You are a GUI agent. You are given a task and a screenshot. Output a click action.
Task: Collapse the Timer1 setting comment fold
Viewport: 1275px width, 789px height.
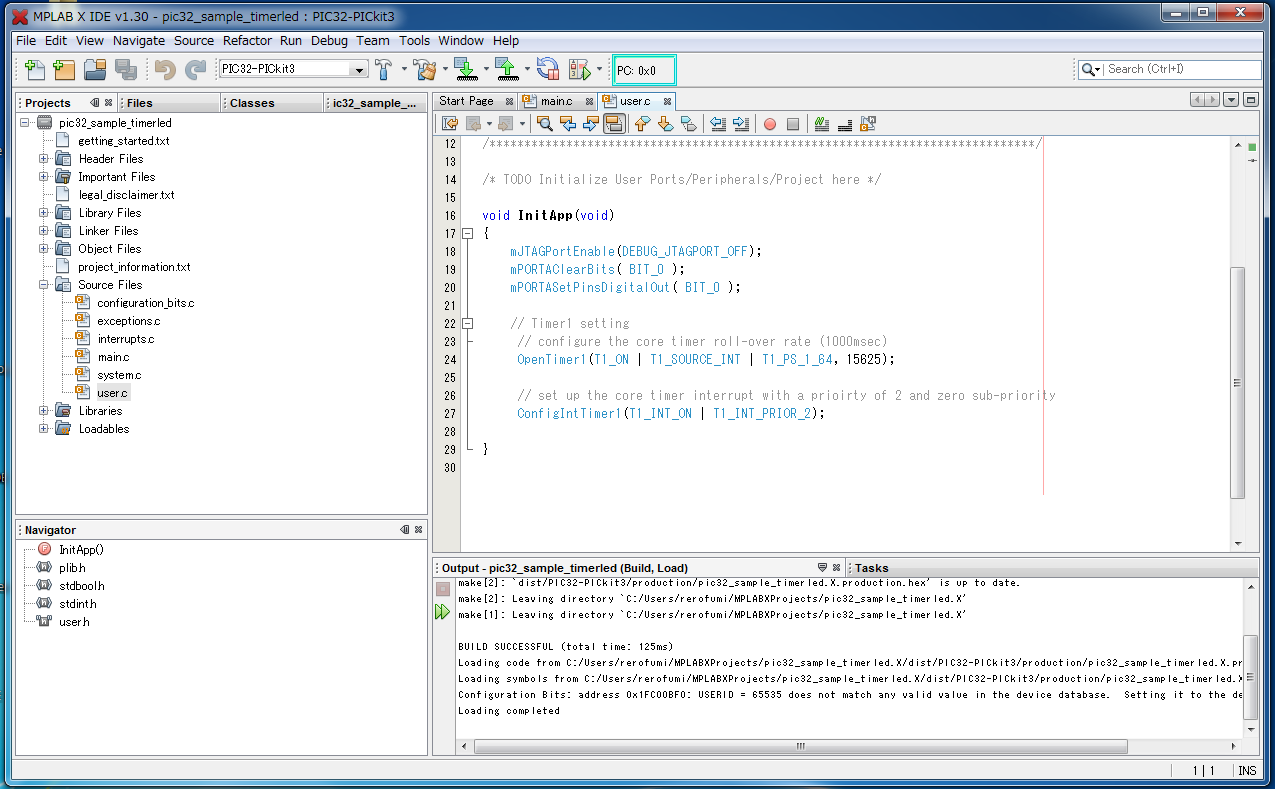[x=467, y=323]
